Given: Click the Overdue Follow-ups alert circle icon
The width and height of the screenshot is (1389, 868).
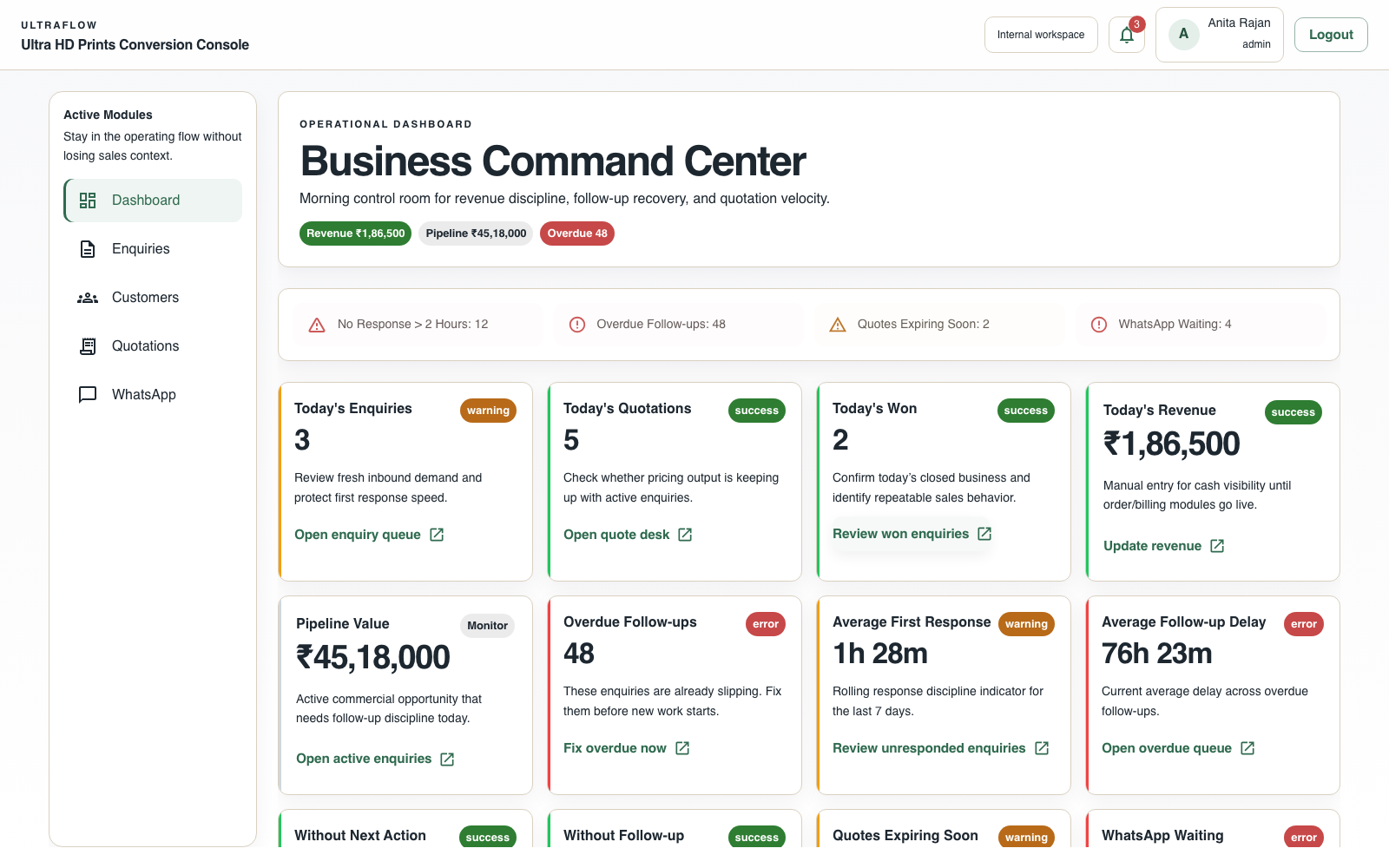Looking at the screenshot, I should [577, 325].
